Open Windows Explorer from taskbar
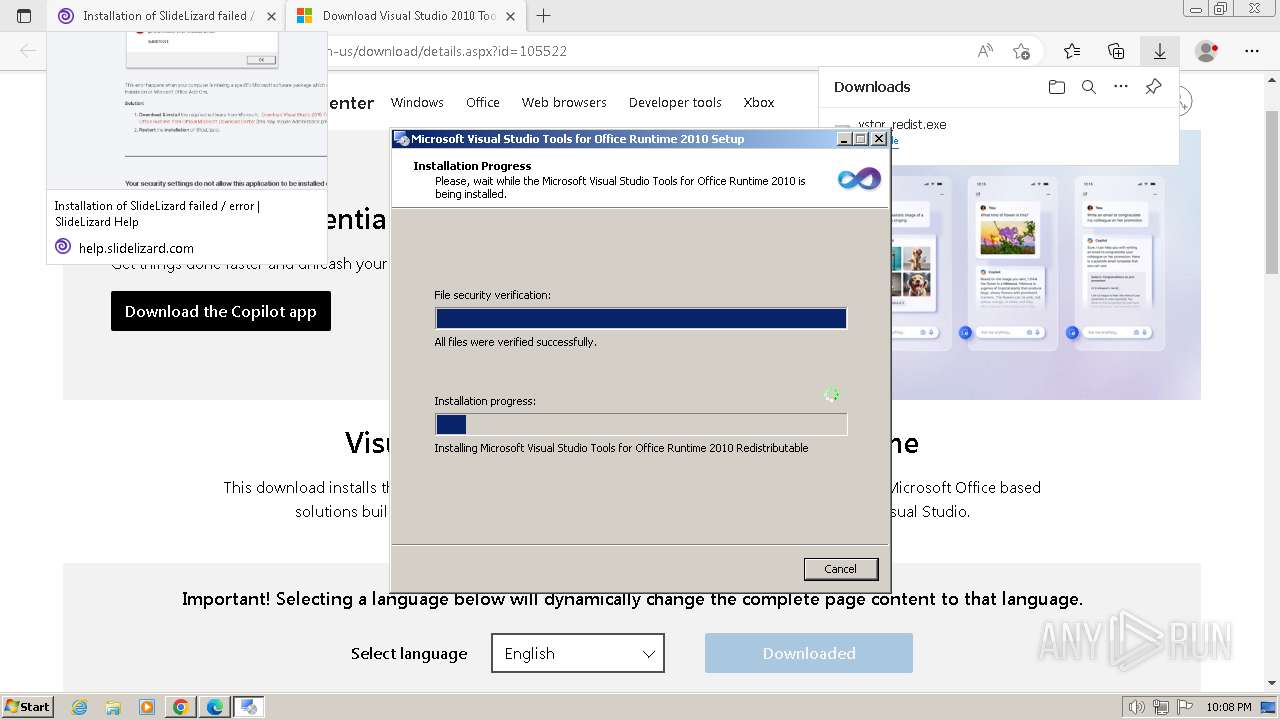1280x720 pixels. [113, 707]
